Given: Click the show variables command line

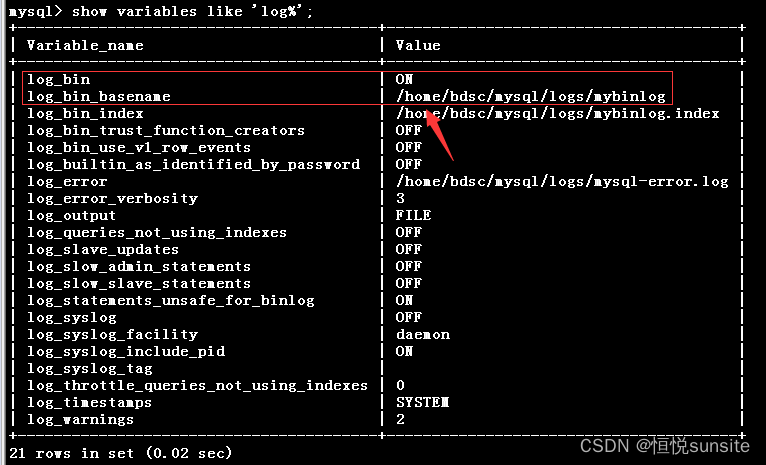Looking at the screenshot, I should pyautogui.click(x=161, y=11).
